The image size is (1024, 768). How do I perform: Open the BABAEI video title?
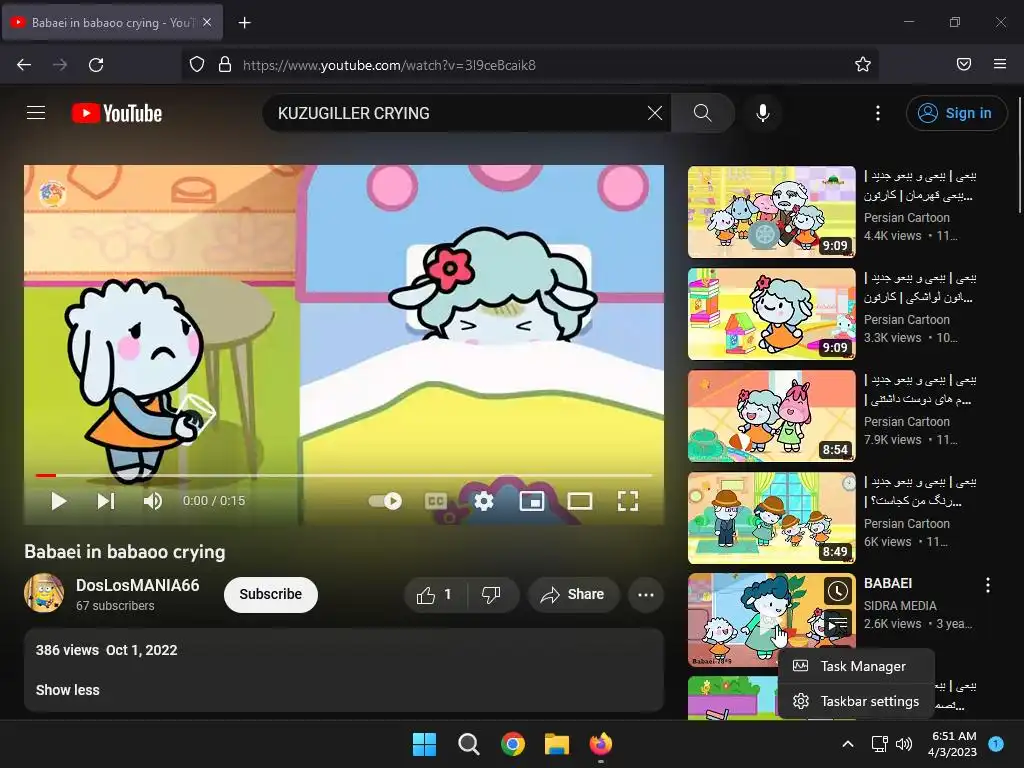[888, 583]
